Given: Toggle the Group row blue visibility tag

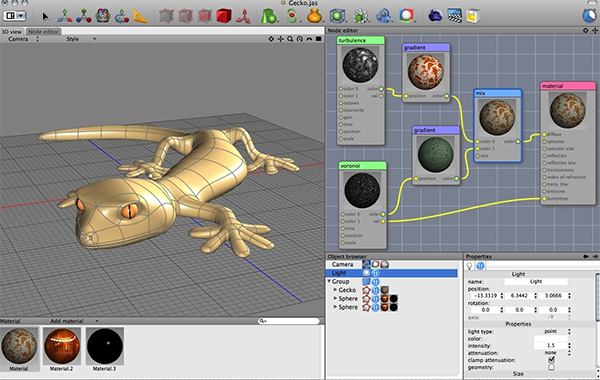Looking at the screenshot, I should click(x=376, y=282).
